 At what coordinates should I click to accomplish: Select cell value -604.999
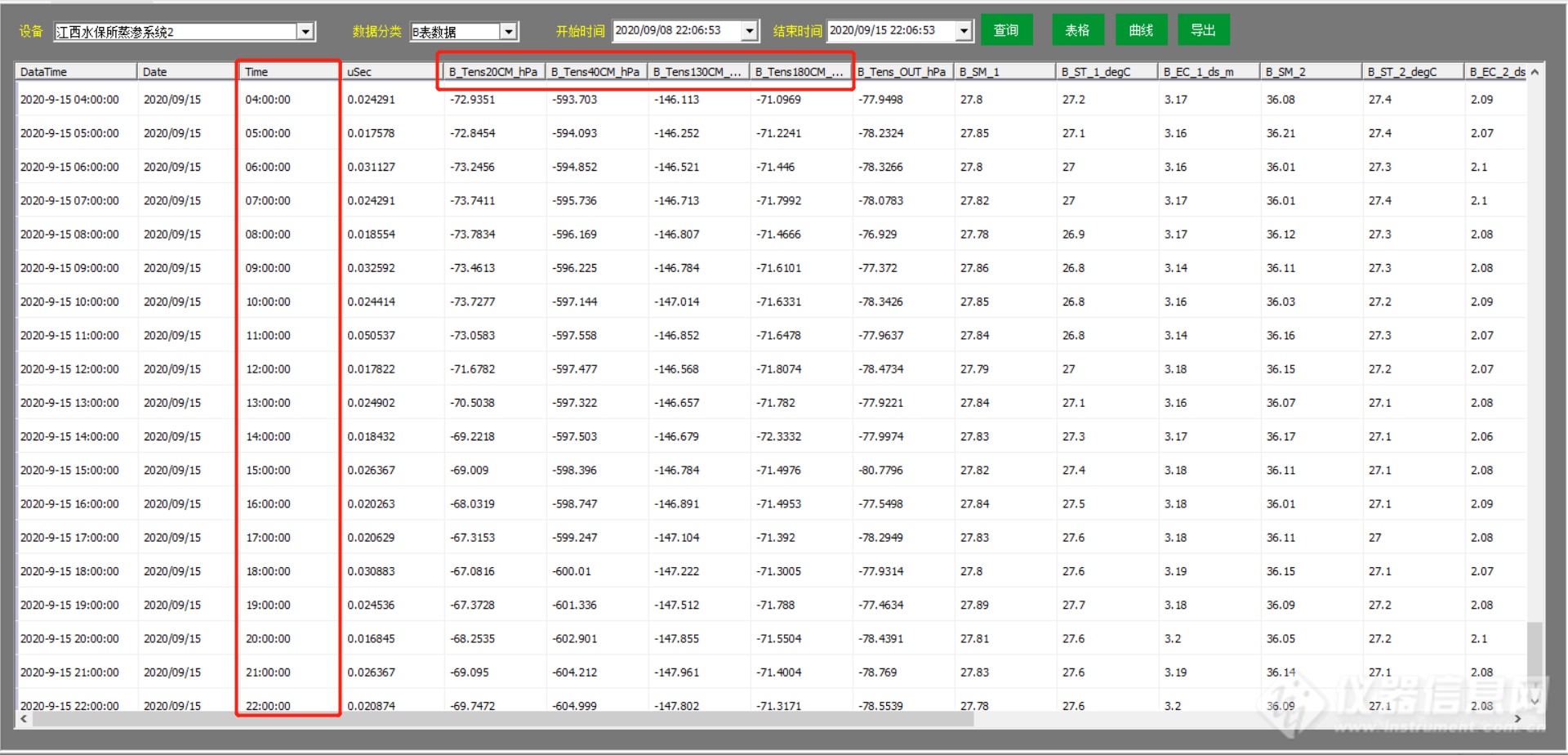[x=575, y=706]
